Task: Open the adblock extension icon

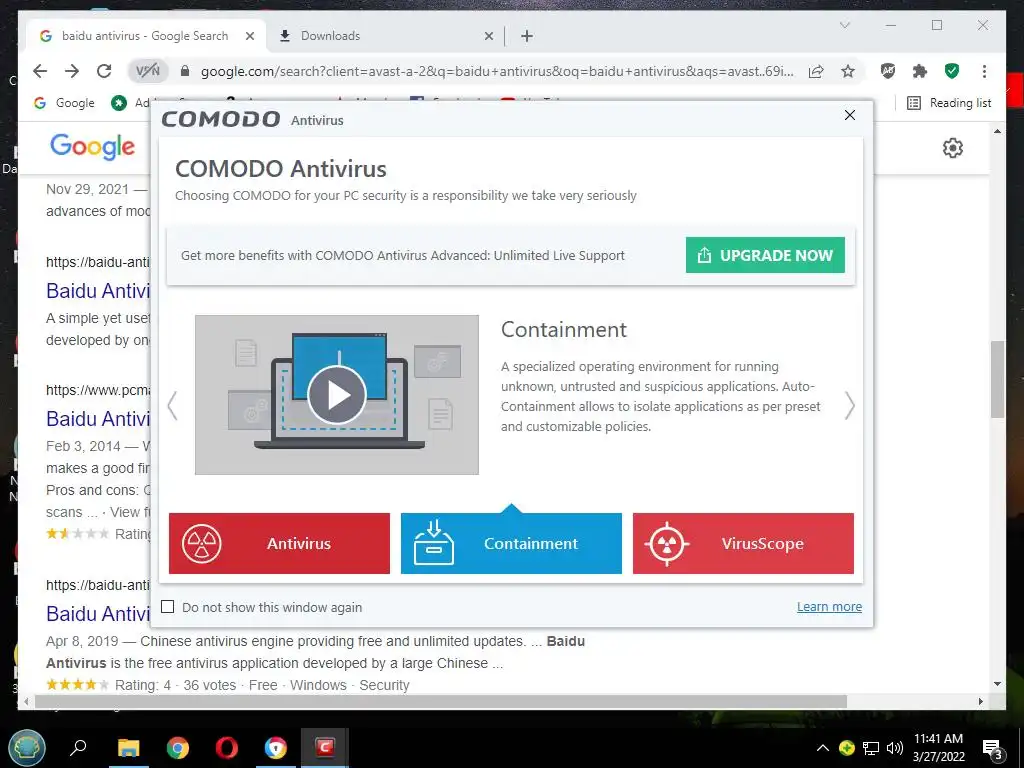Action: tap(888, 71)
